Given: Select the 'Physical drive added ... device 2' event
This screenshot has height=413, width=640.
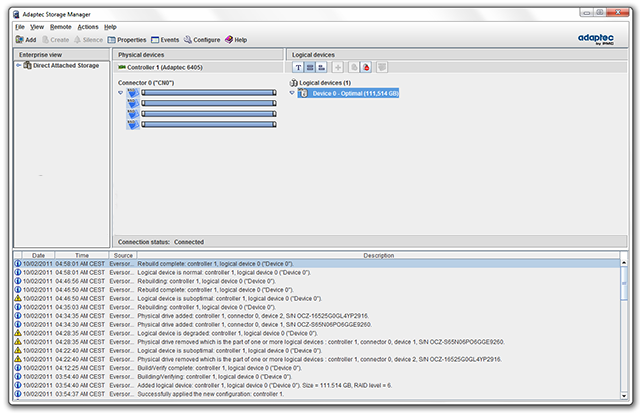Looking at the screenshot, I should 317,316.
